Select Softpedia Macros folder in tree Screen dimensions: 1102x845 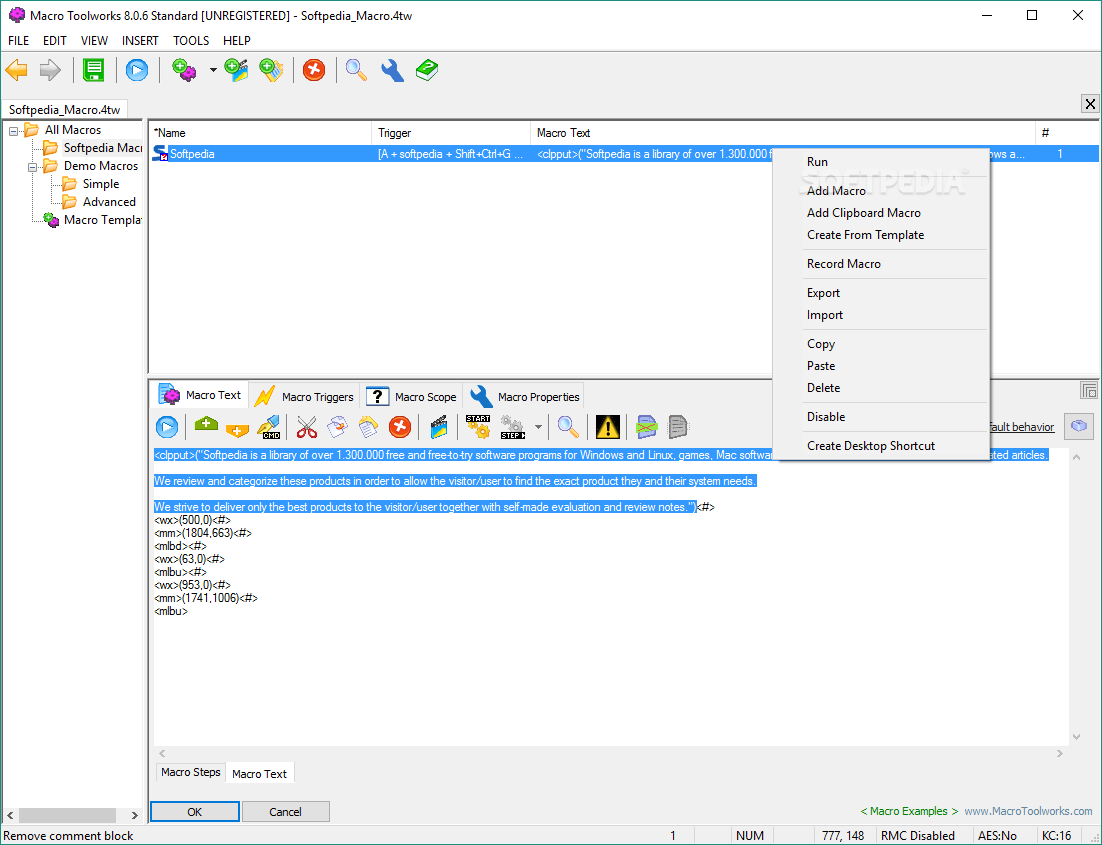(103, 148)
